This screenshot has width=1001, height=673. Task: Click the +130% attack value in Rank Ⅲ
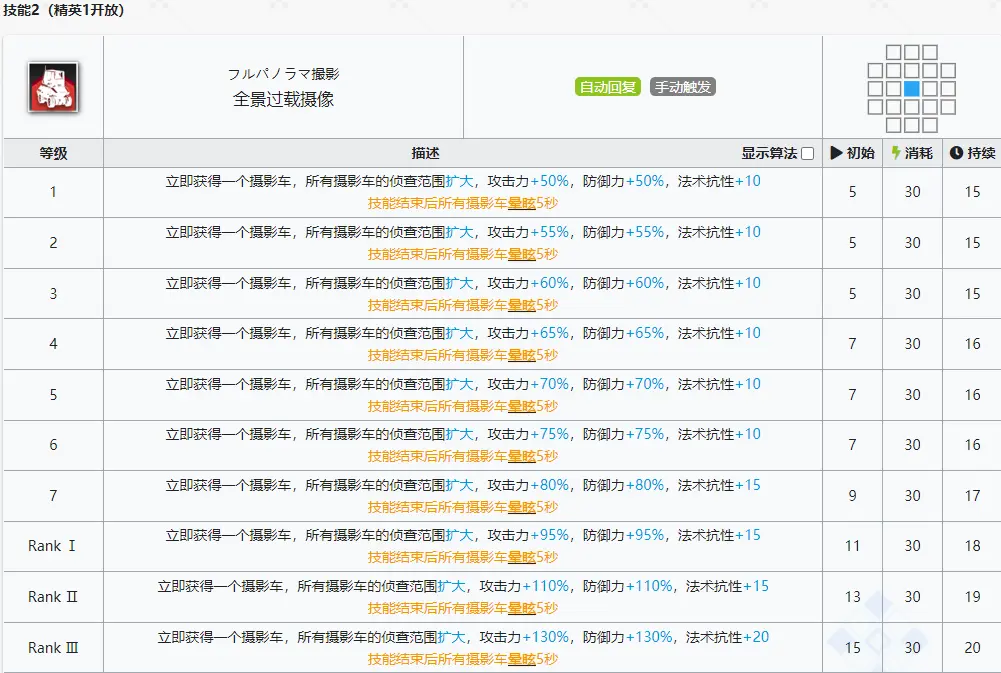coord(546,637)
